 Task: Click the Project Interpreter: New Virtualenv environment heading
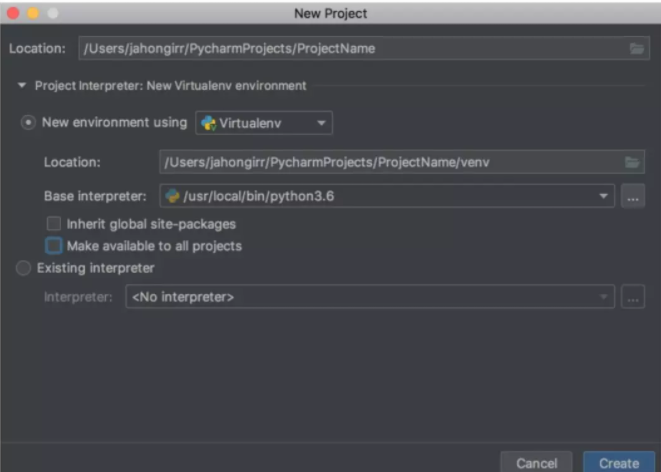coord(171,86)
